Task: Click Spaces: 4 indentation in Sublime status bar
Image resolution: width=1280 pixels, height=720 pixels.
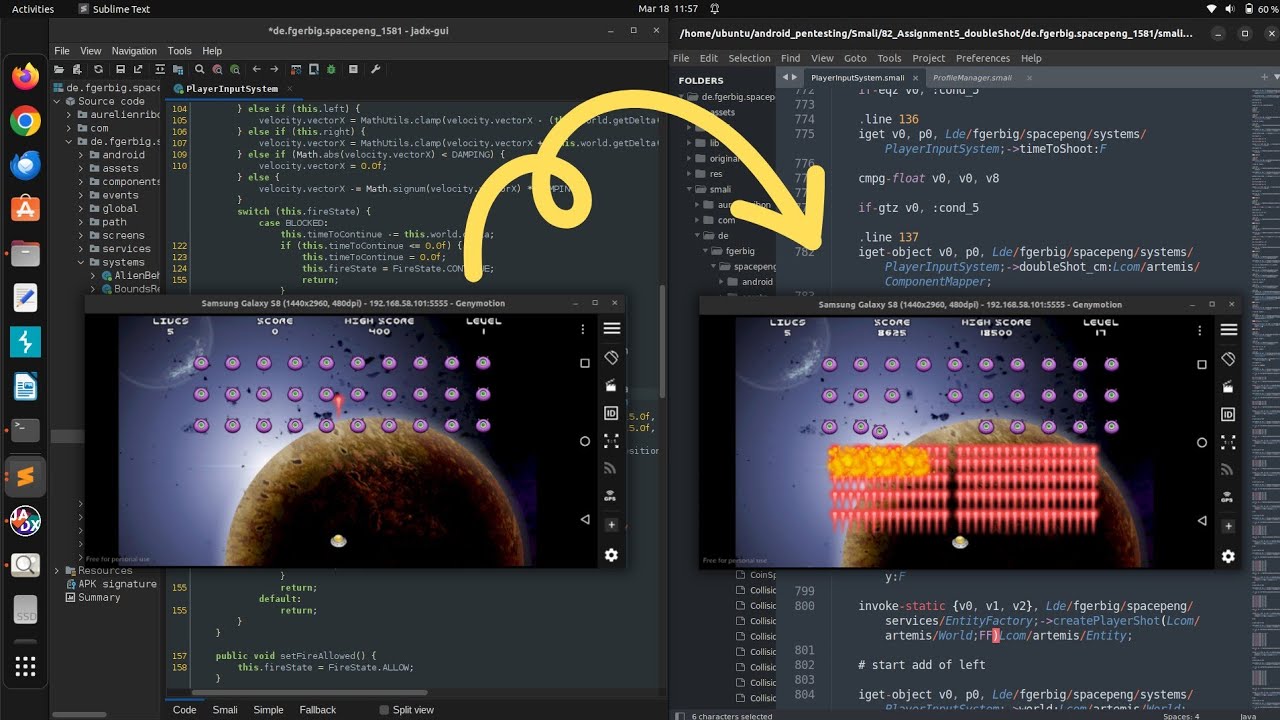Action: pos(1180,716)
